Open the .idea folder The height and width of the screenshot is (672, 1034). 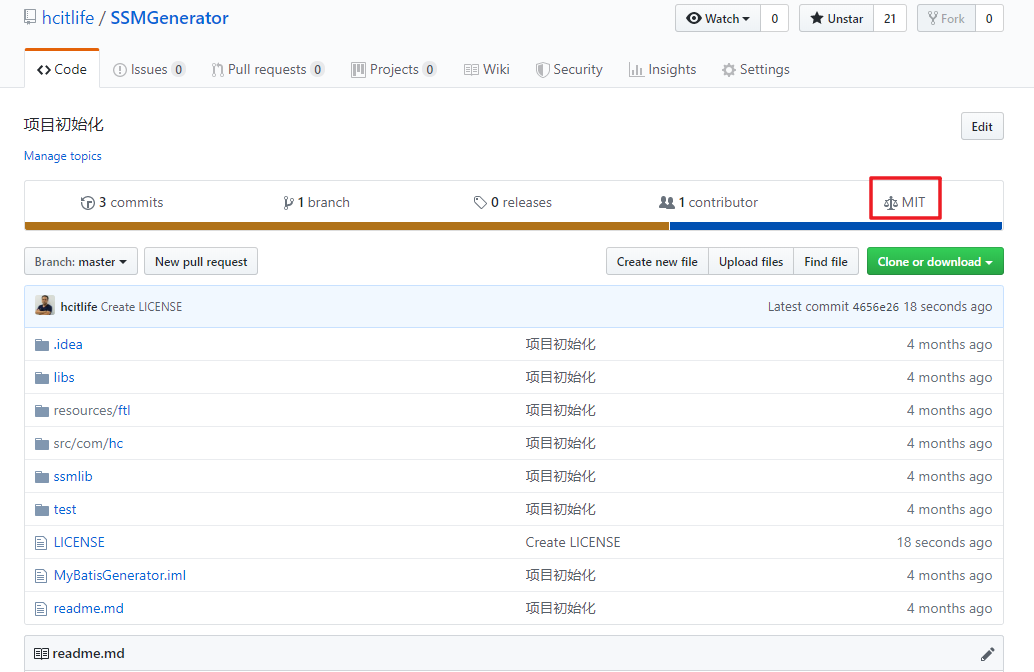68,344
